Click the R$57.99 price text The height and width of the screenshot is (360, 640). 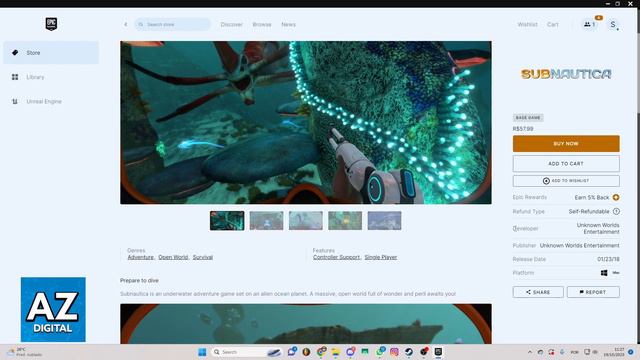523,129
